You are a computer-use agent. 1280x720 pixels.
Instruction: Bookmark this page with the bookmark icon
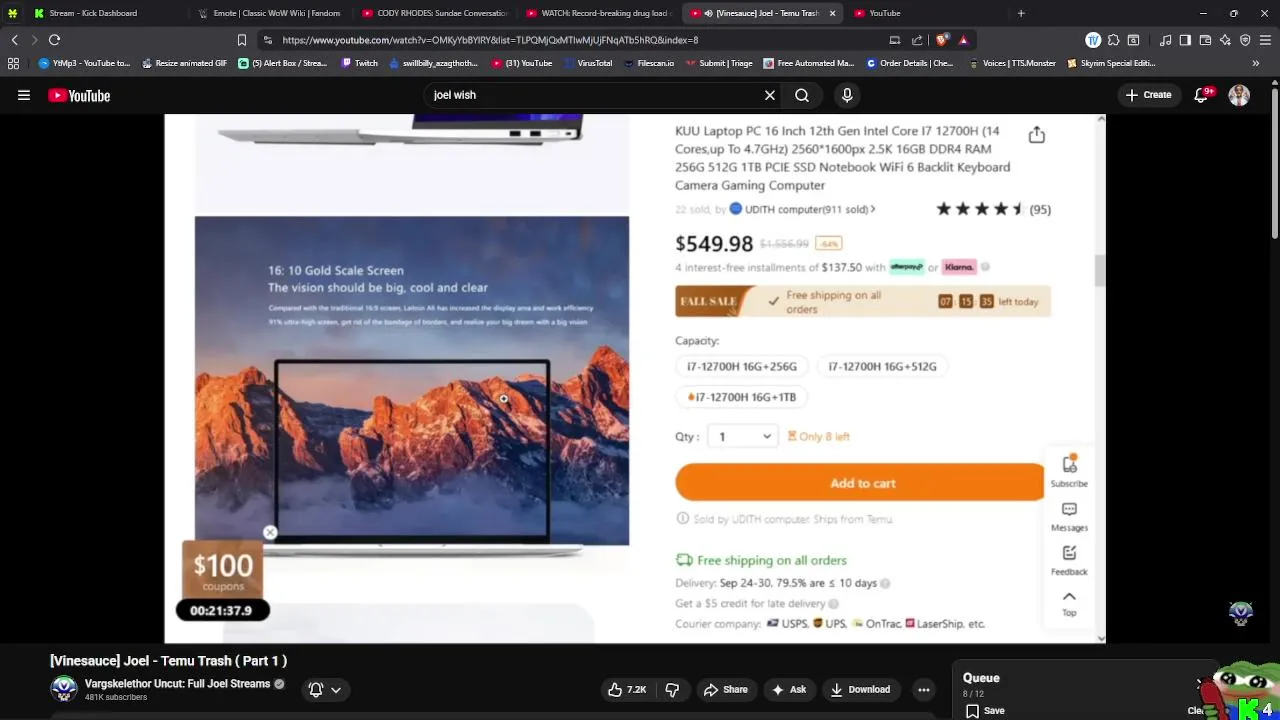pos(241,40)
